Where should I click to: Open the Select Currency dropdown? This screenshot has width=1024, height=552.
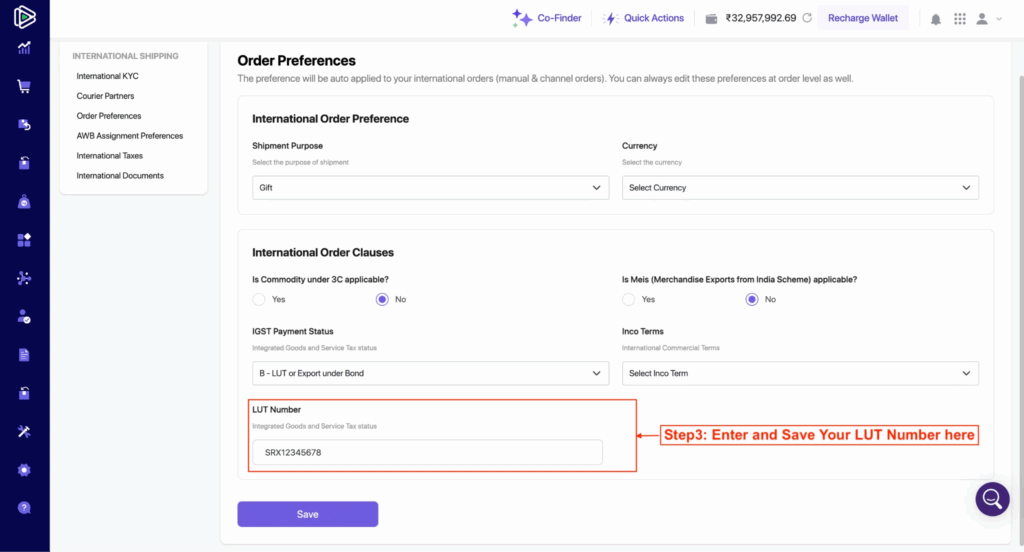coord(800,188)
